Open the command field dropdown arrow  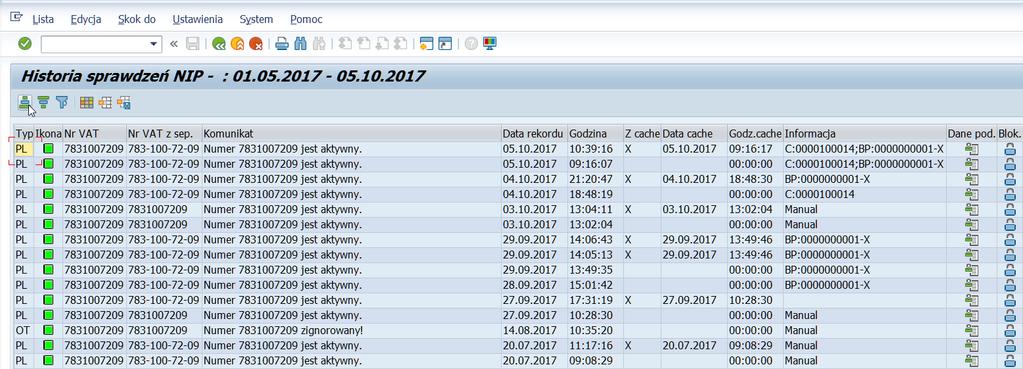click(x=154, y=44)
